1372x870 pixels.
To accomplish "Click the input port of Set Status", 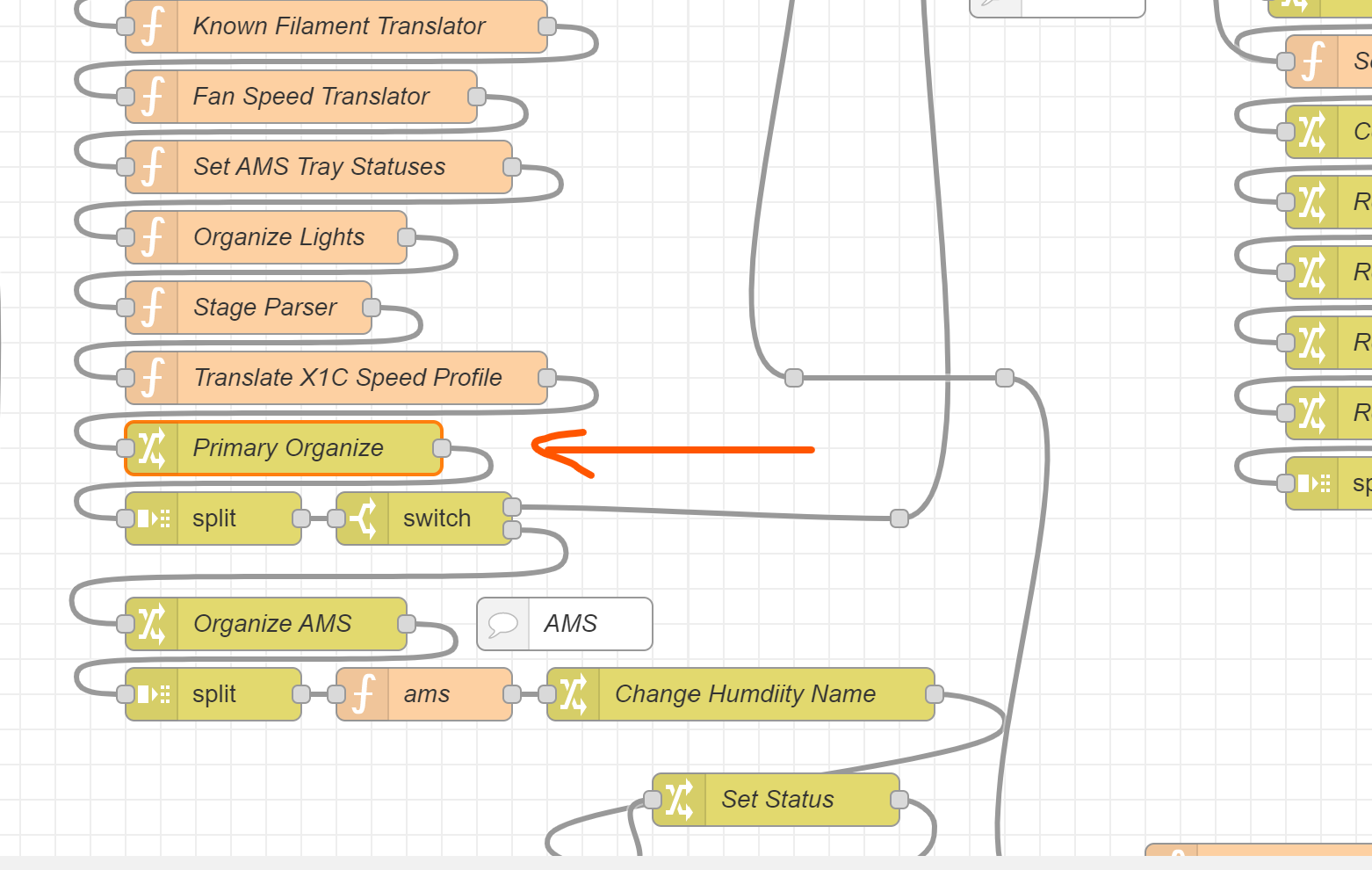I will [x=653, y=800].
